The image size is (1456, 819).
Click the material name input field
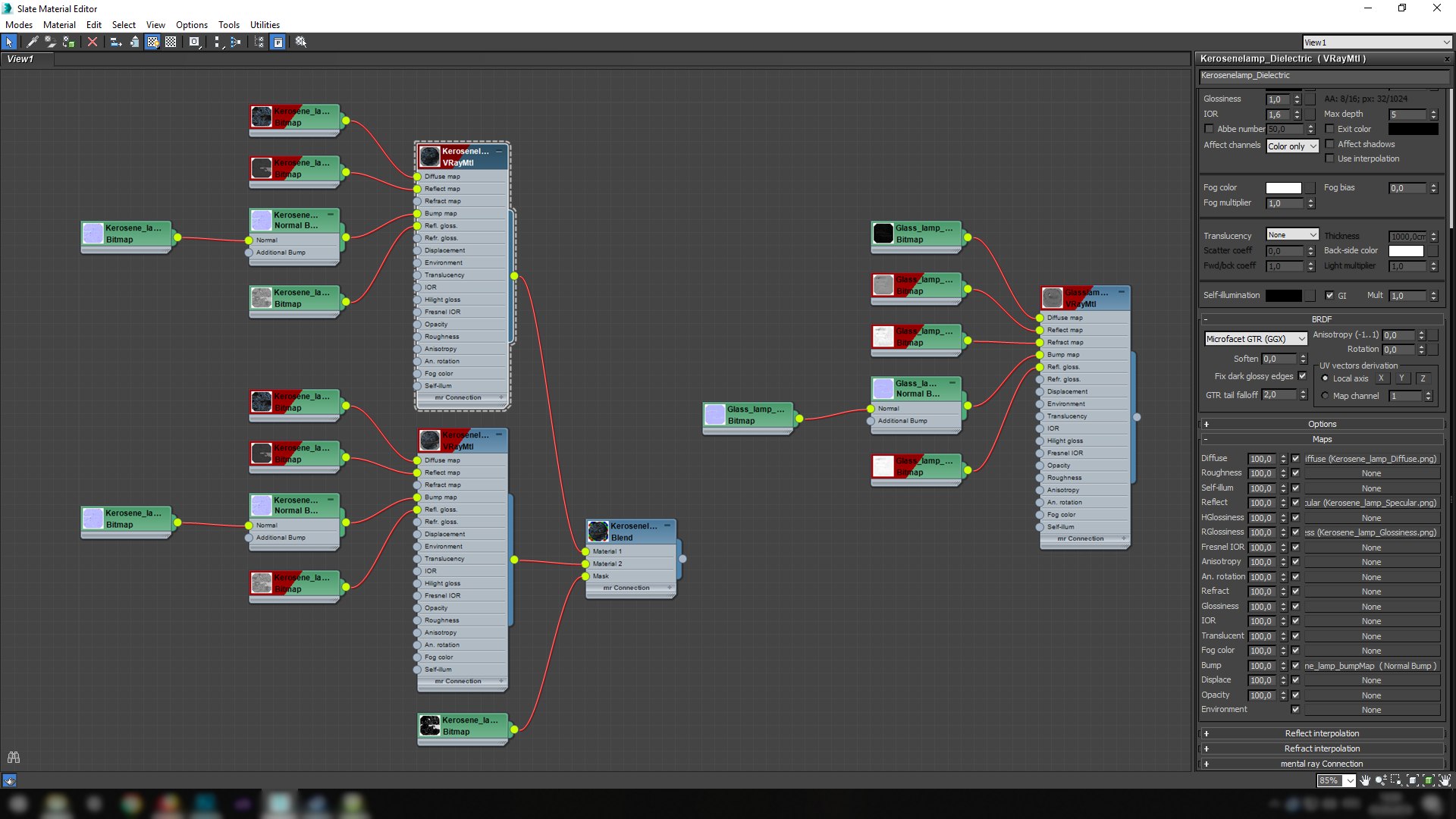tap(1323, 76)
